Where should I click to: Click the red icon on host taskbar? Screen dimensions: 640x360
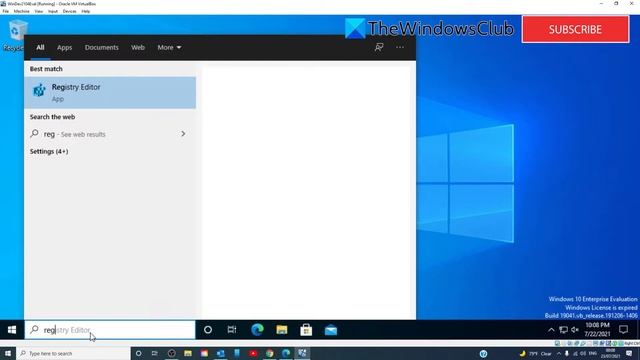[253, 353]
